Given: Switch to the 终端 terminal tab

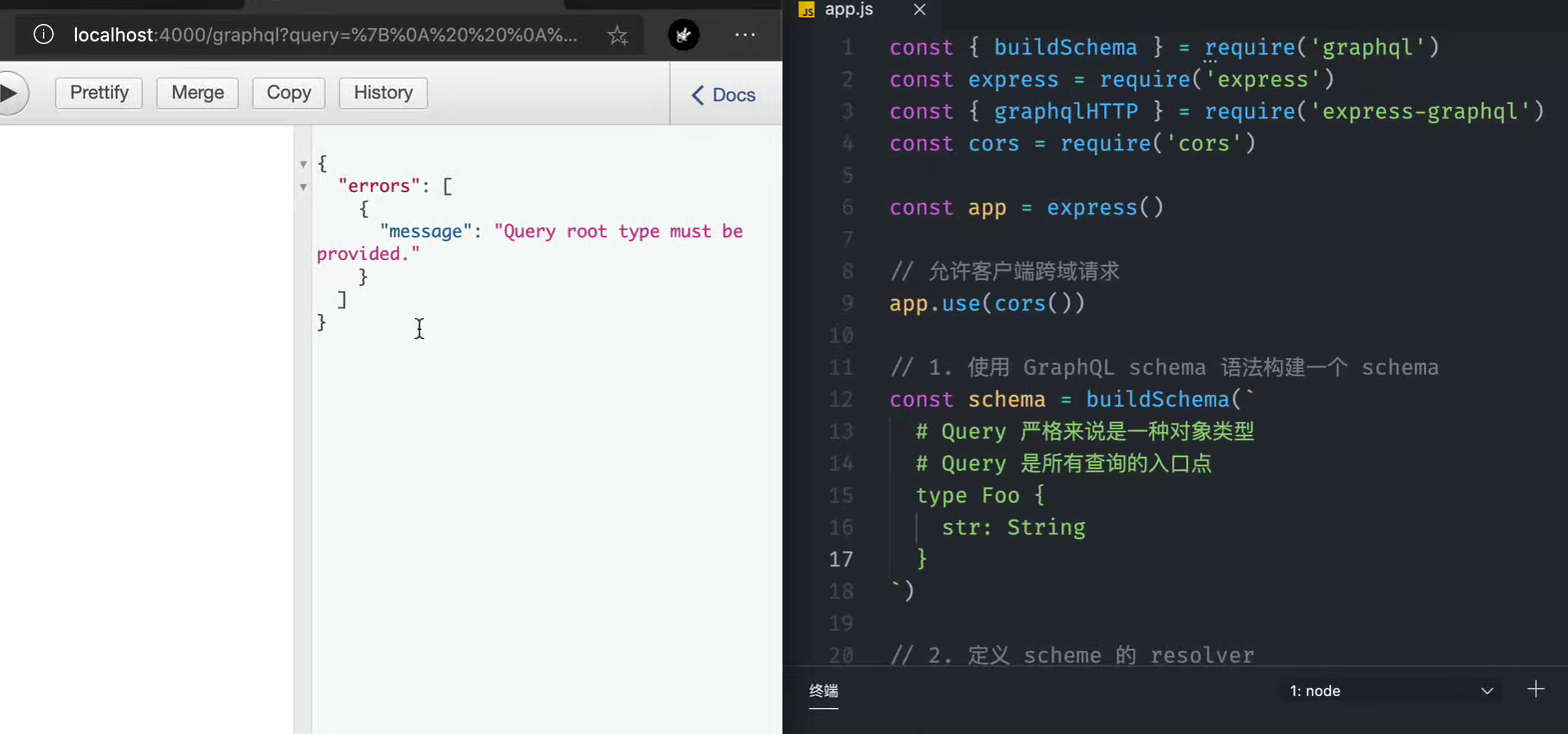Looking at the screenshot, I should point(823,691).
